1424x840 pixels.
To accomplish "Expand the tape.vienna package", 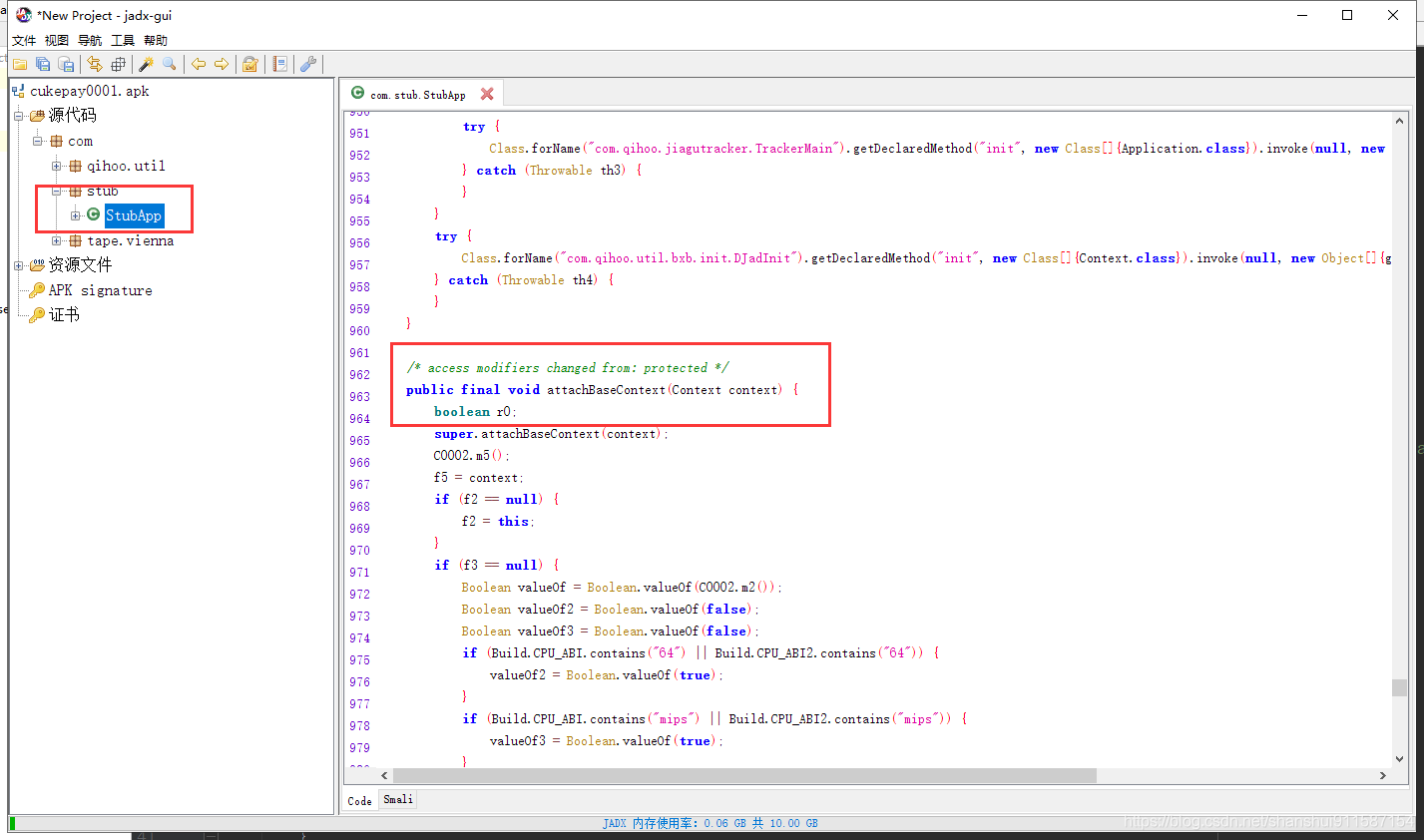I will pos(56,240).
